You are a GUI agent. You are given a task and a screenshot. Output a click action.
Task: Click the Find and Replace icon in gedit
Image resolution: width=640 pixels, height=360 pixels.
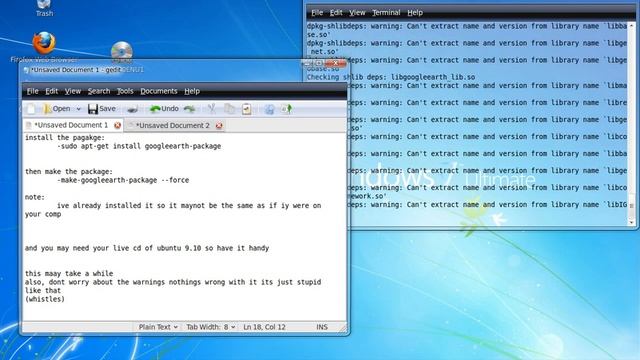point(287,109)
